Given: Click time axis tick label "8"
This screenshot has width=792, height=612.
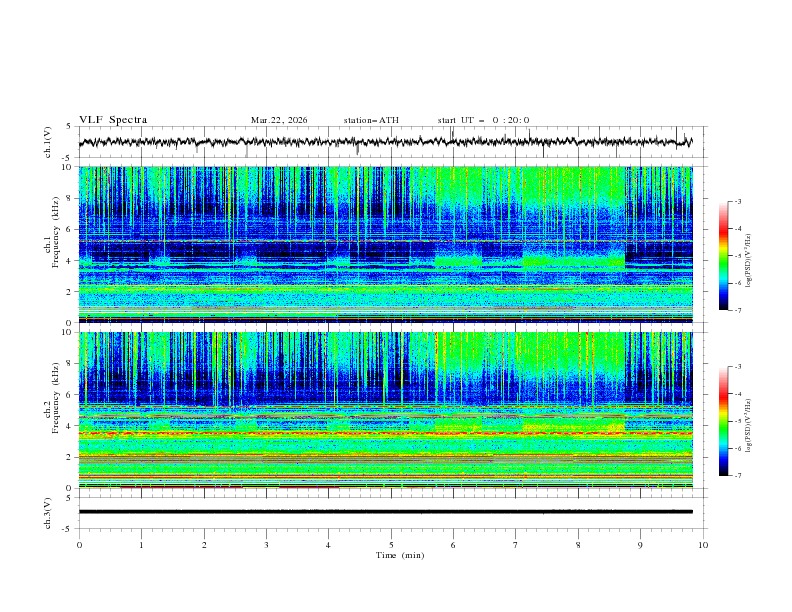Looking at the screenshot, I should [578, 545].
